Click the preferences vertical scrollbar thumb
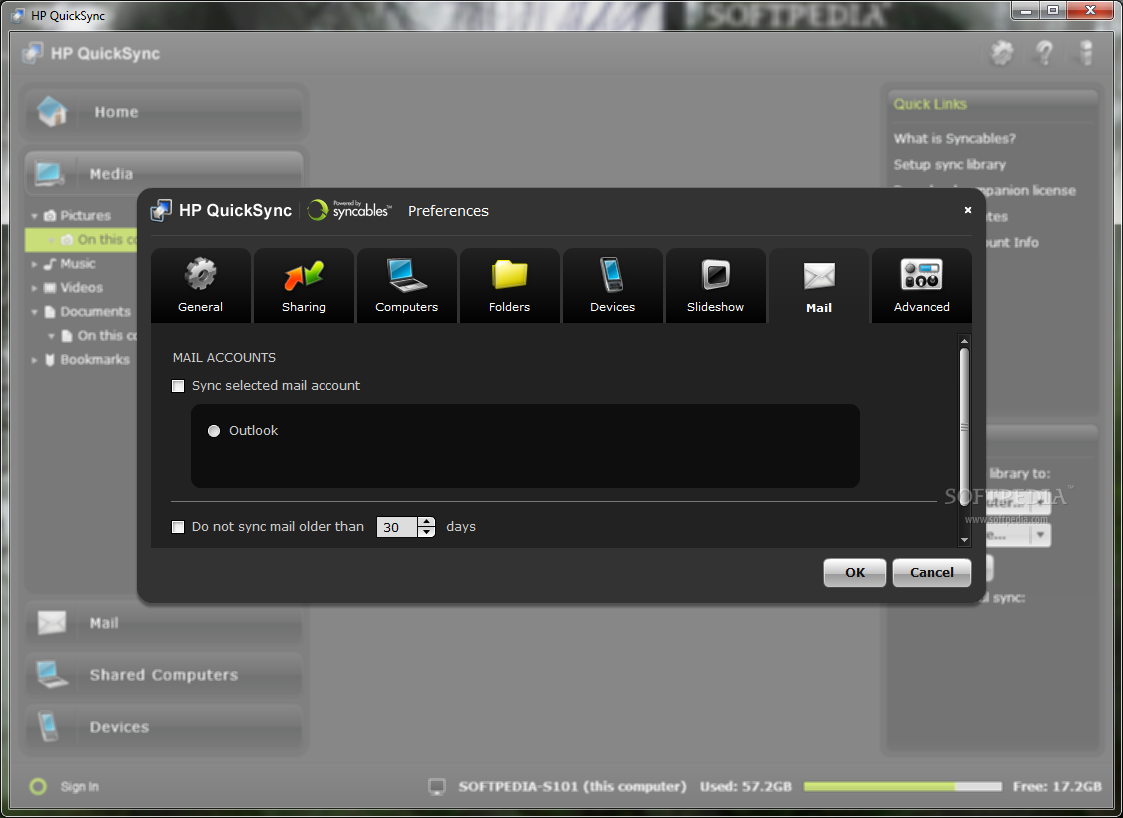1123x818 pixels. 964,426
